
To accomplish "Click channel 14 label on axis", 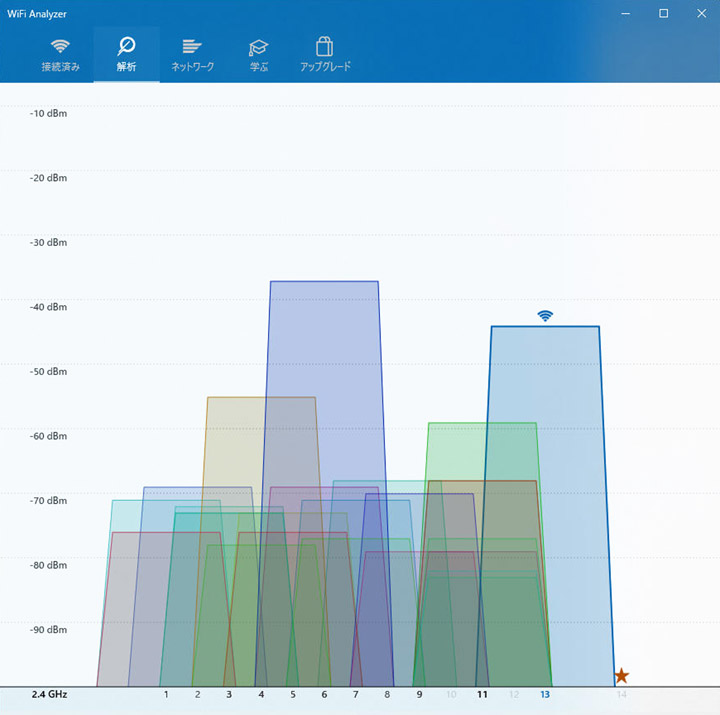I will (621, 694).
